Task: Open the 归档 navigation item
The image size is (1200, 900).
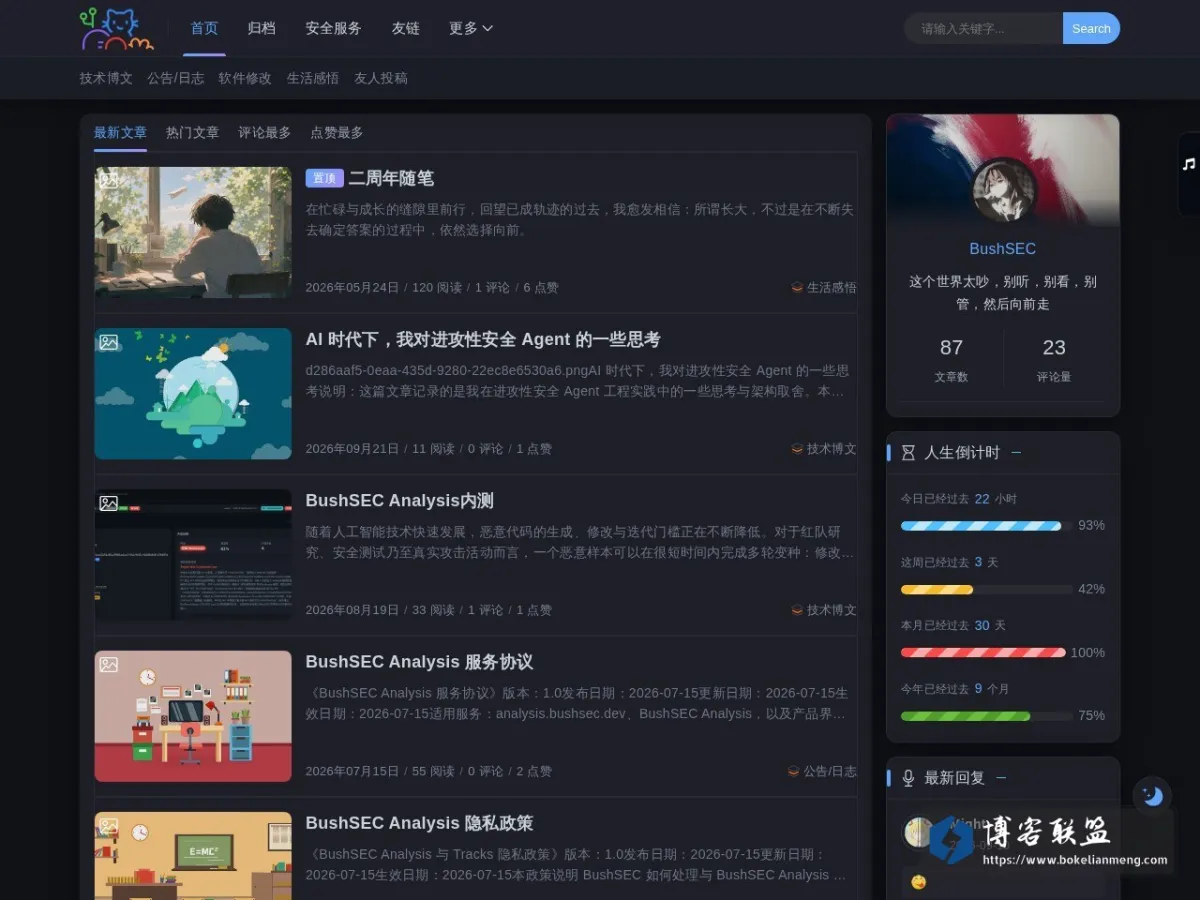Action: (261, 28)
